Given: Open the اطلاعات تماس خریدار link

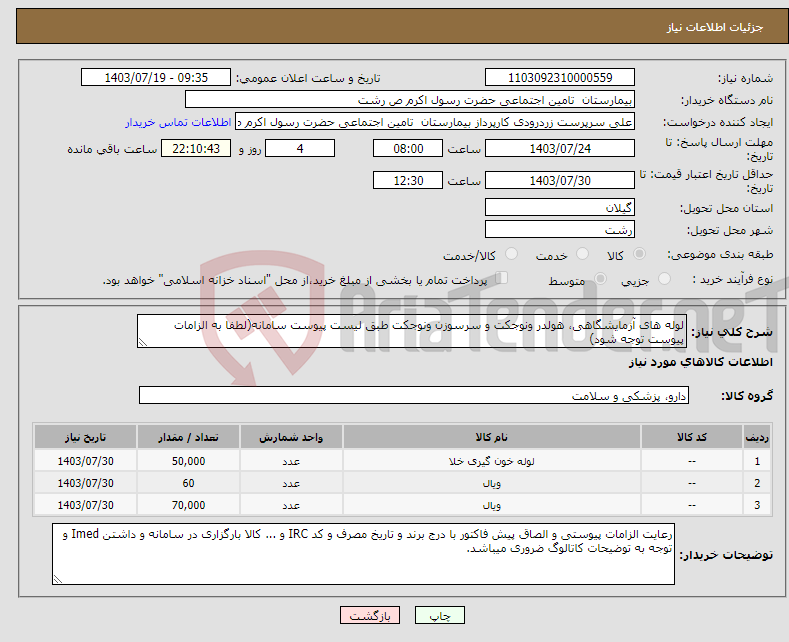Looking at the screenshot, I should click(178, 122).
